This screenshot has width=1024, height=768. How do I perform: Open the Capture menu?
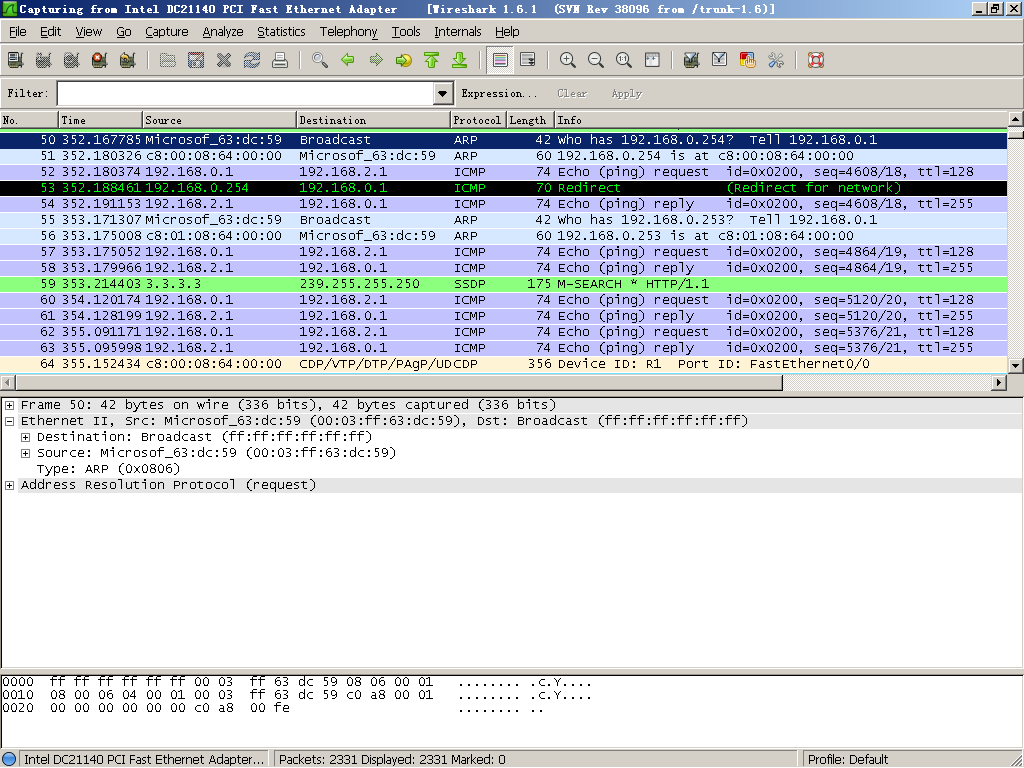click(x=167, y=32)
